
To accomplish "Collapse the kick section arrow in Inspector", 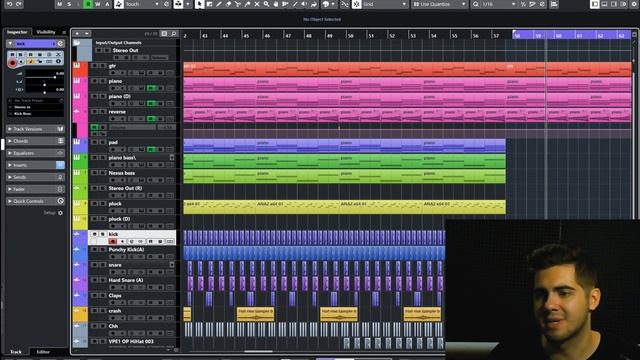I will coord(10,44).
